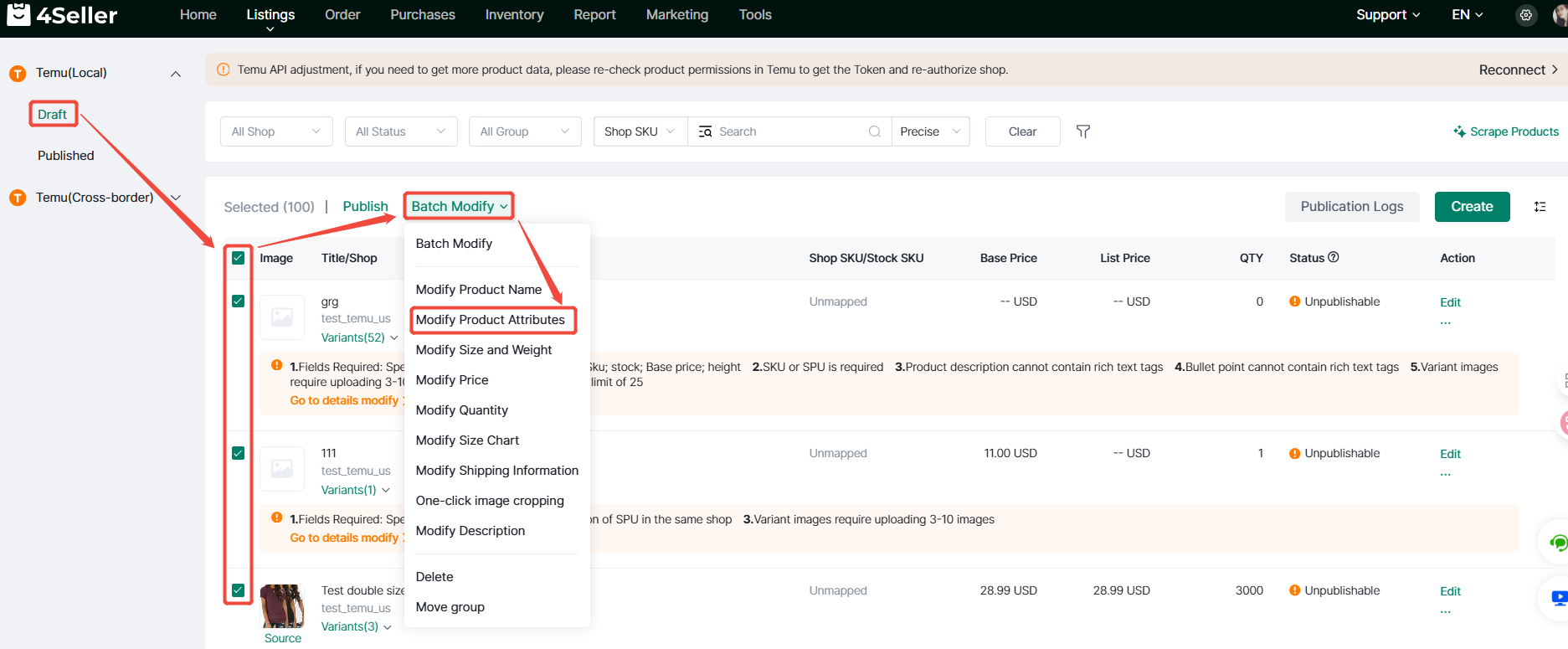The height and width of the screenshot is (649, 1568).
Task: Click the search scan icon in search box
Action: click(x=706, y=131)
